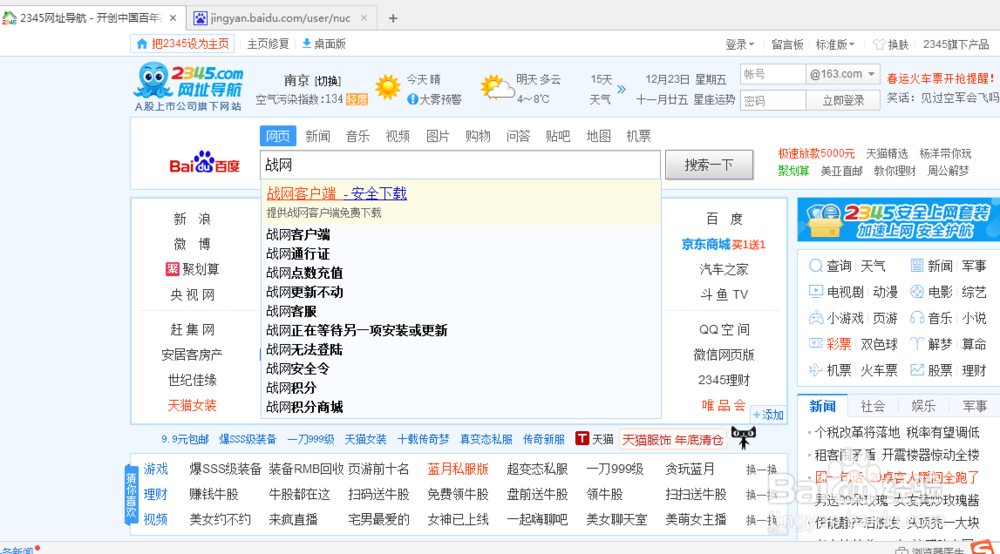Image resolution: width=1000 pixels, height=554 pixels.
Task: Click the 电影 film reel icon
Action: click(x=916, y=292)
